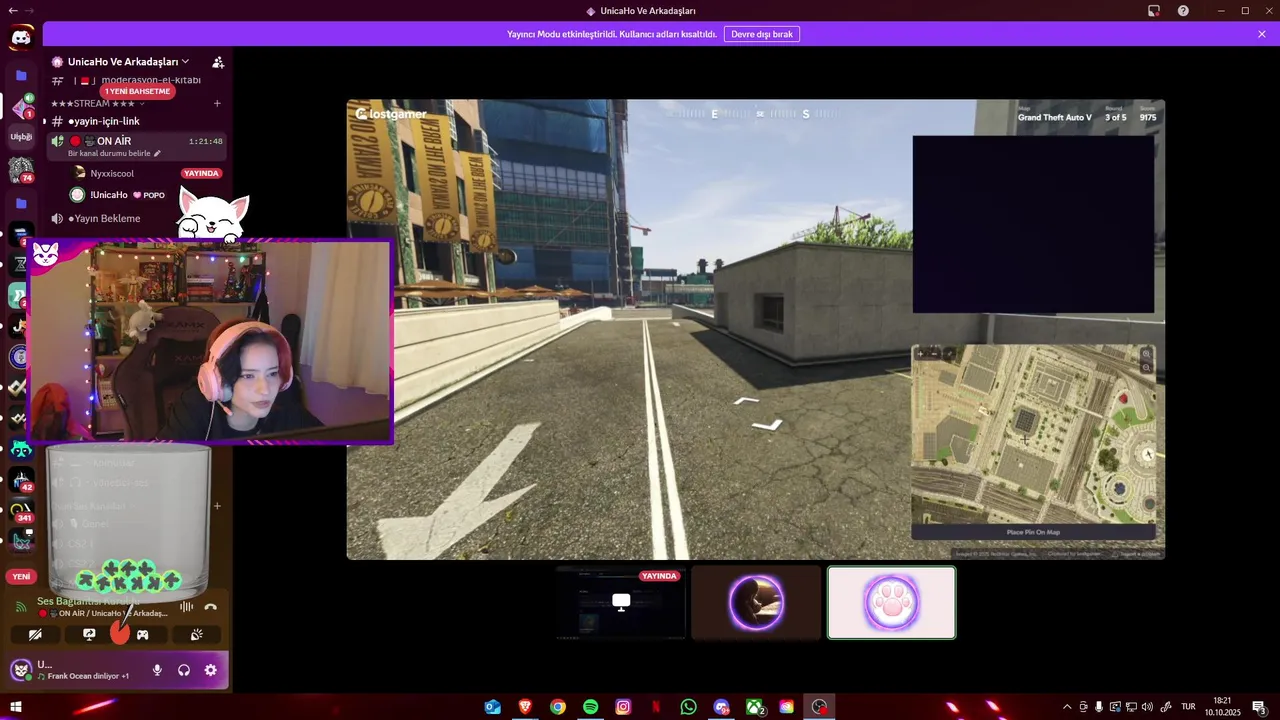Open Discord direct messages home icon
Screen dimensions: 1280x720
click(21, 38)
